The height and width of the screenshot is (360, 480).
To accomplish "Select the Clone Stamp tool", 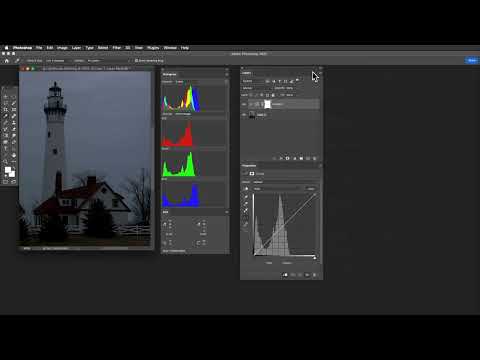I will click(x=14, y=122).
